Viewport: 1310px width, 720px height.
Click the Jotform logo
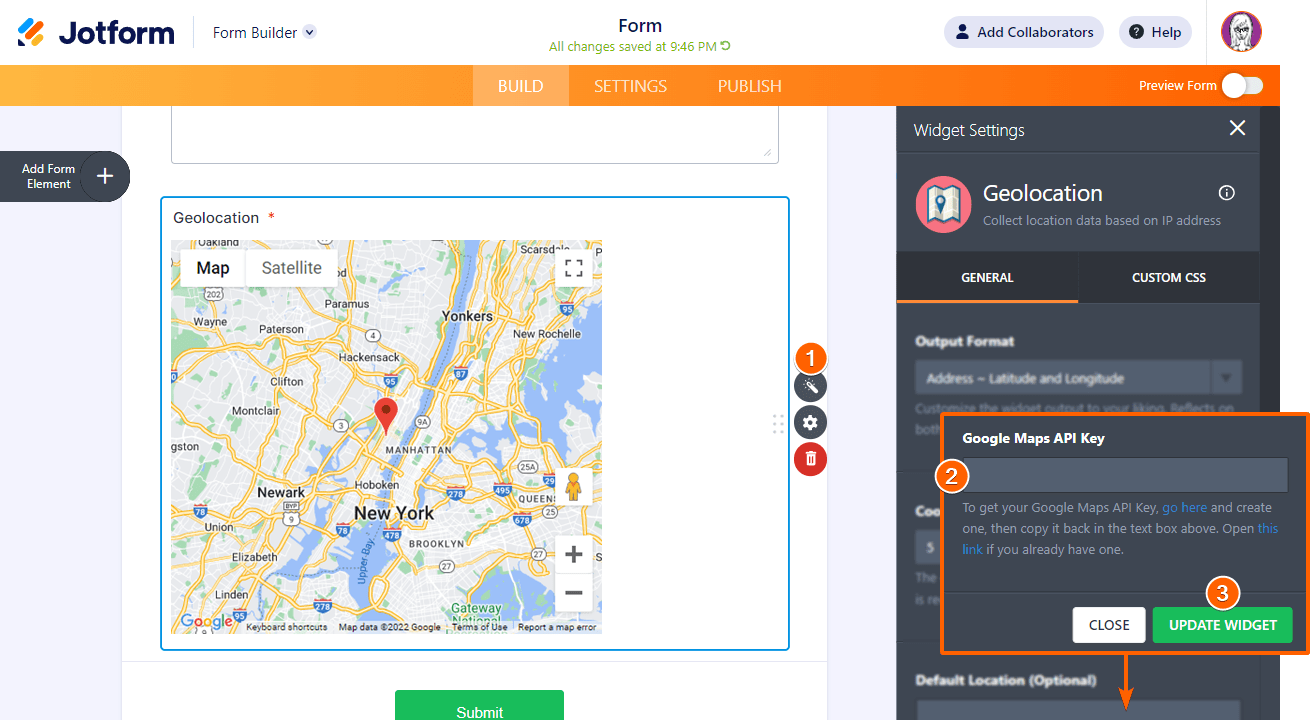(x=96, y=32)
